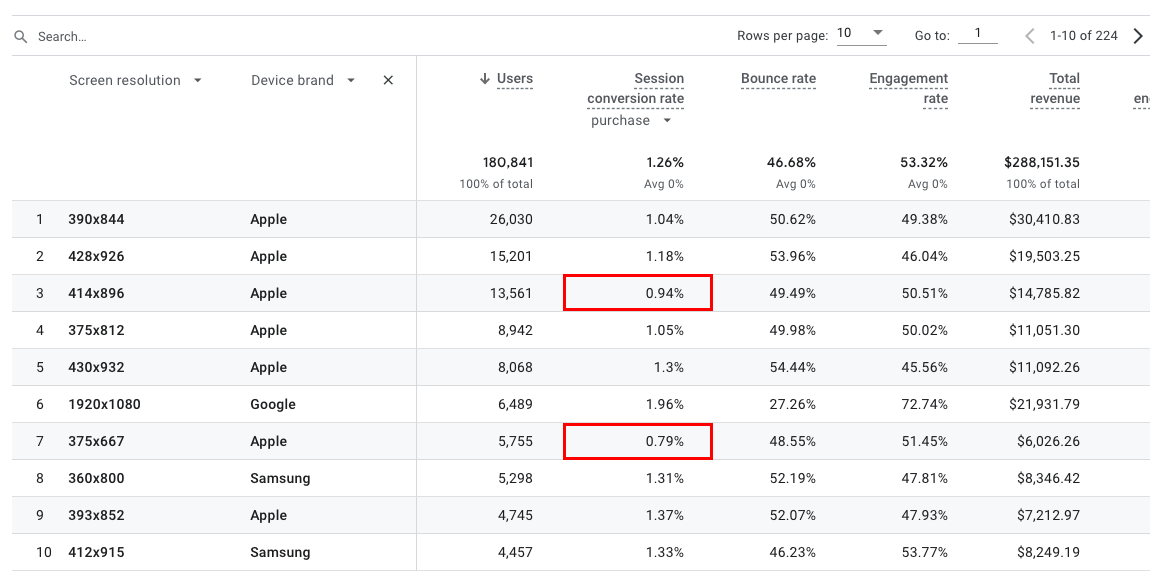Open the Rows per page dropdown
Viewport: 1167px width, 585px height.
861,33
